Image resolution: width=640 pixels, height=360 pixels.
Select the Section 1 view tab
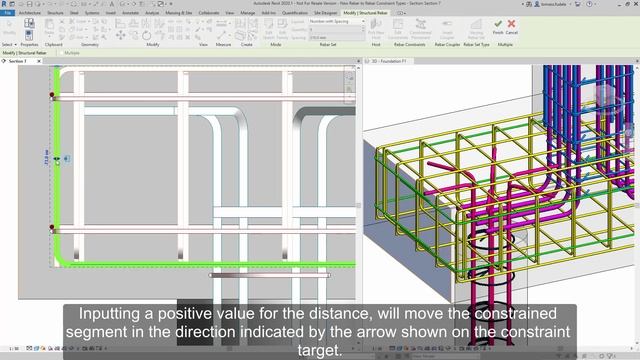click(18, 61)
